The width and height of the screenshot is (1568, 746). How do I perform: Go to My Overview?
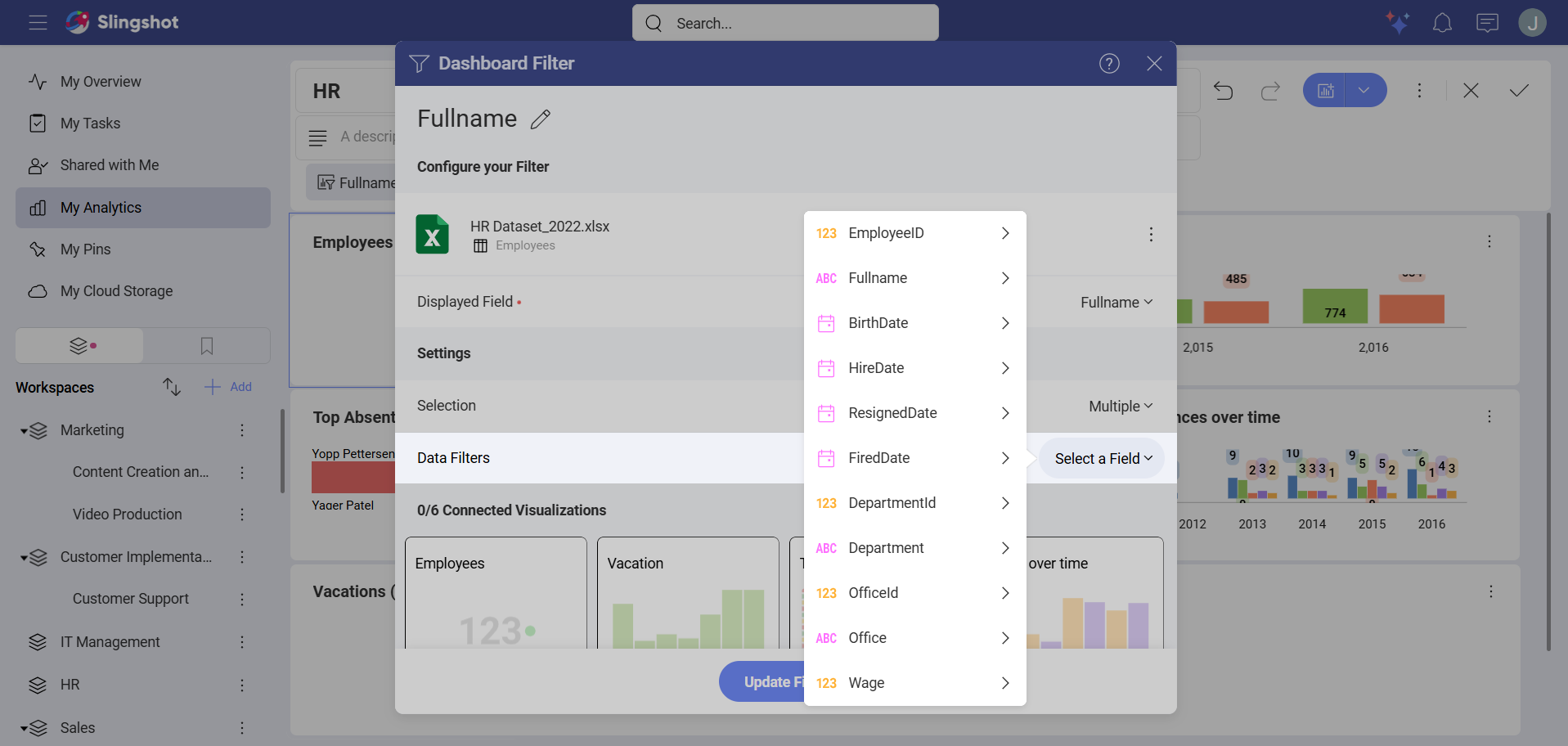pos(143,82)
